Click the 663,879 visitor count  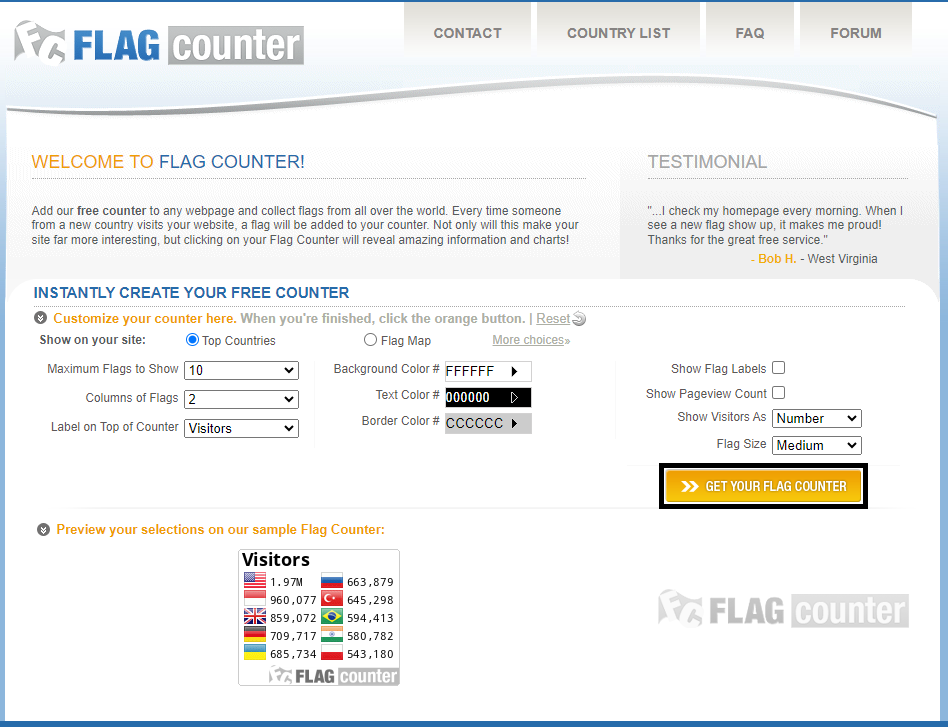point(370,582)
